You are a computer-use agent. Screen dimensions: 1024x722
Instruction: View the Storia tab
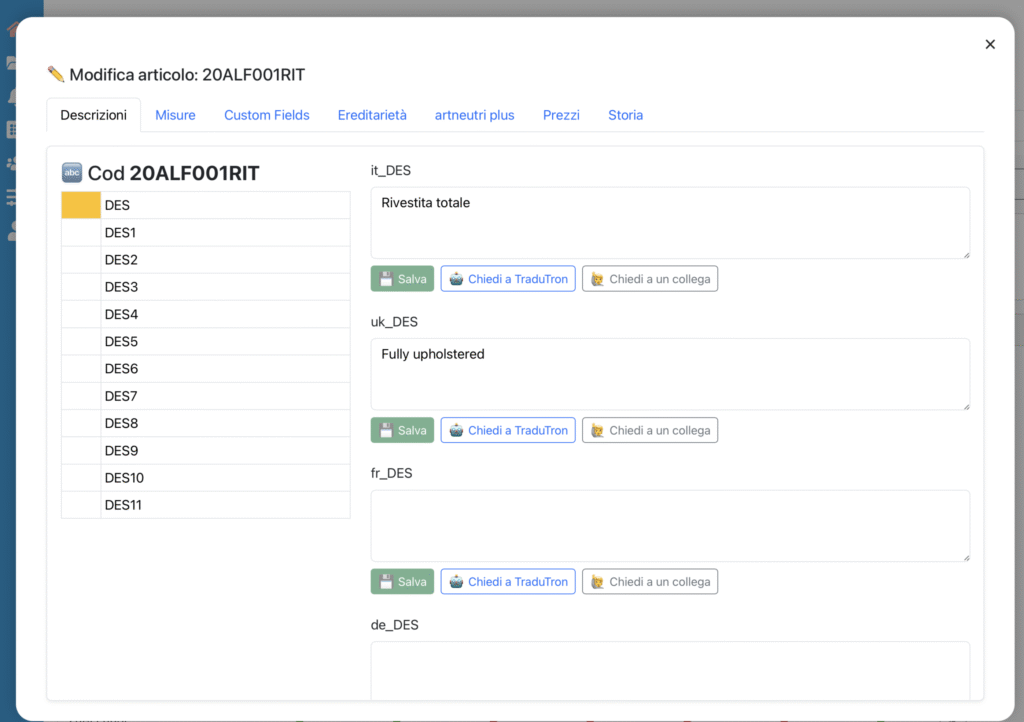625,115
